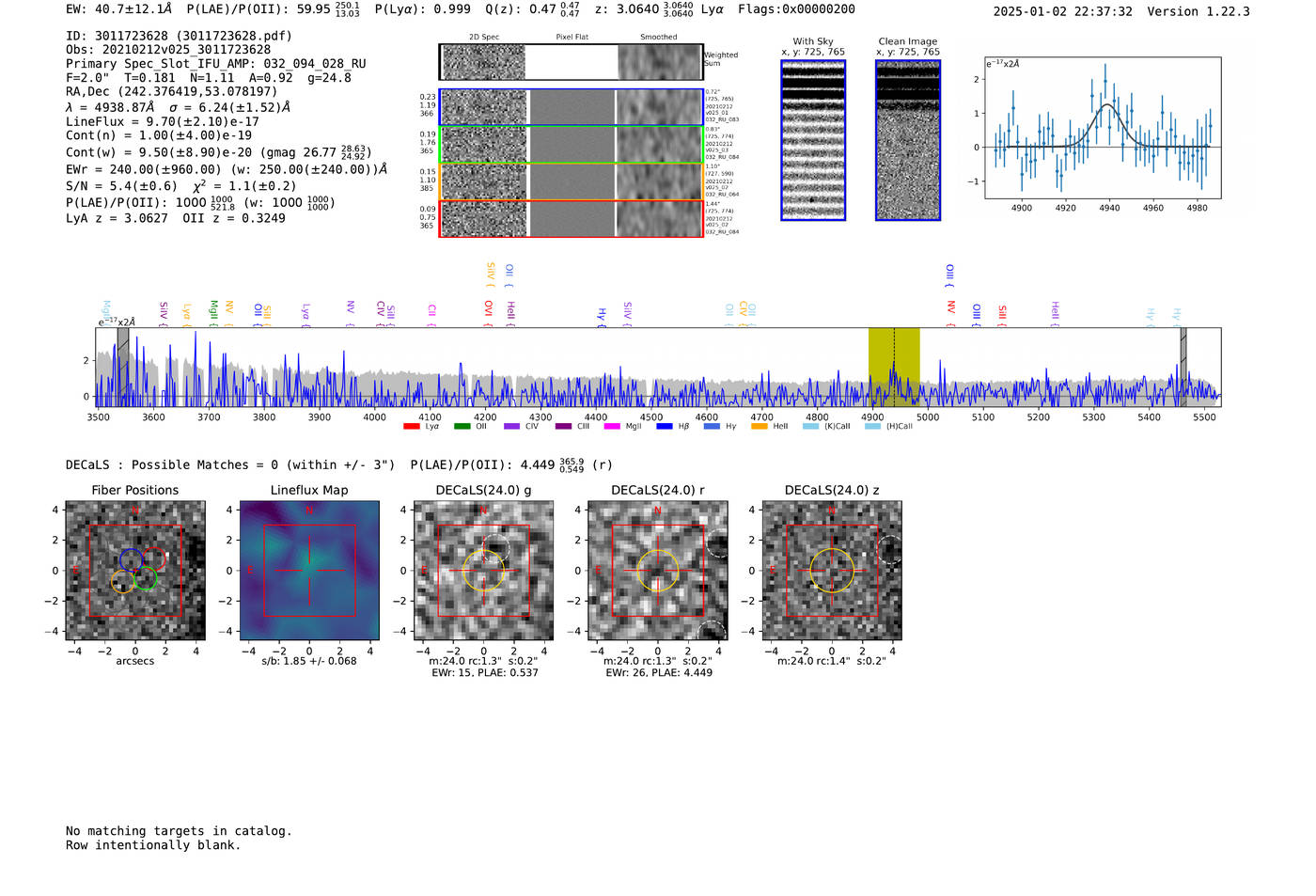Click the (K)CaII light blue legend swatch
The width and height of the screenshot is (1316, 896).
(x=810, y=427)
